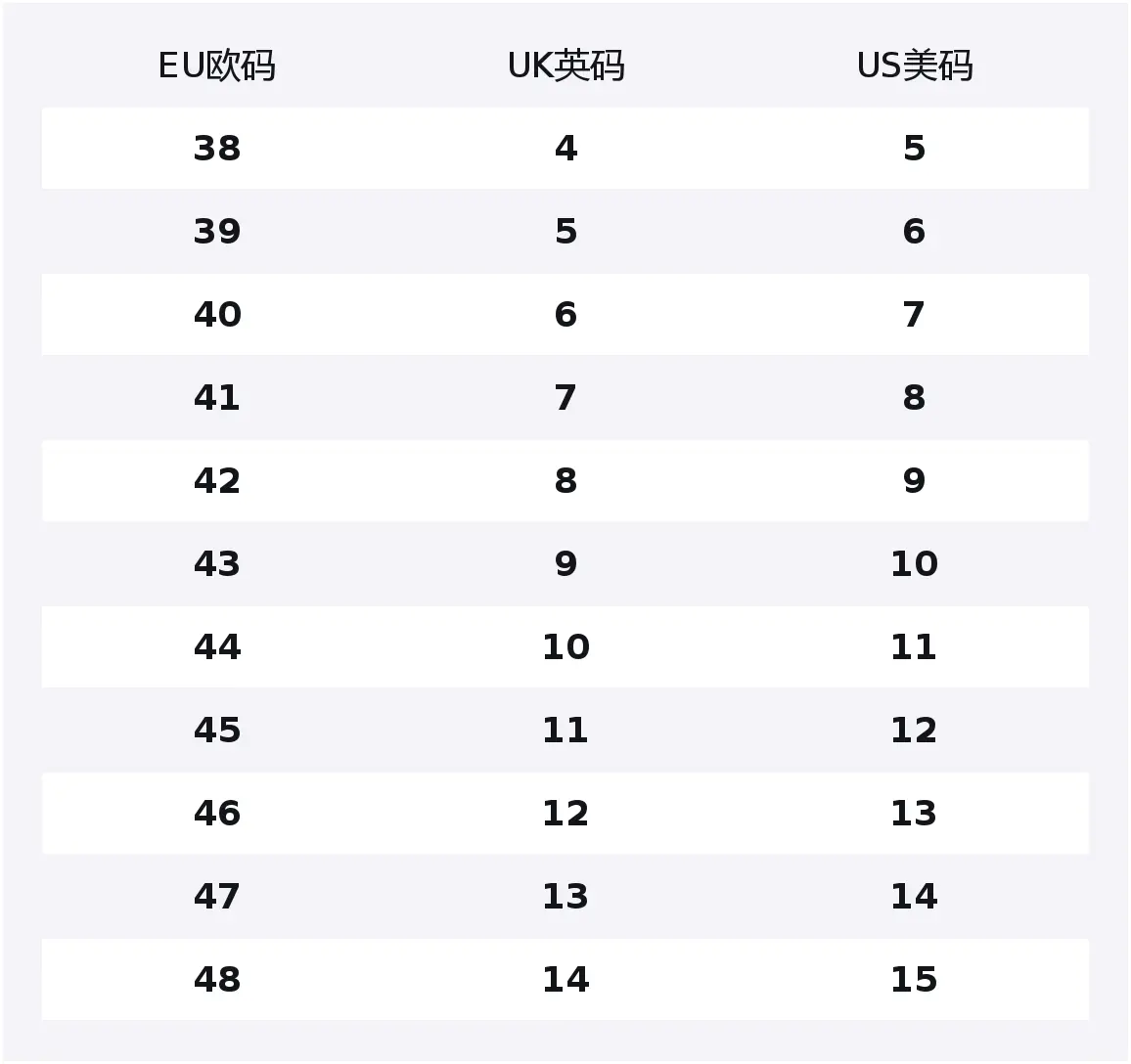This screenshot has height=1064, width=1131.
Task: Select EU size 43 cell
Action: tap(216, 563)
